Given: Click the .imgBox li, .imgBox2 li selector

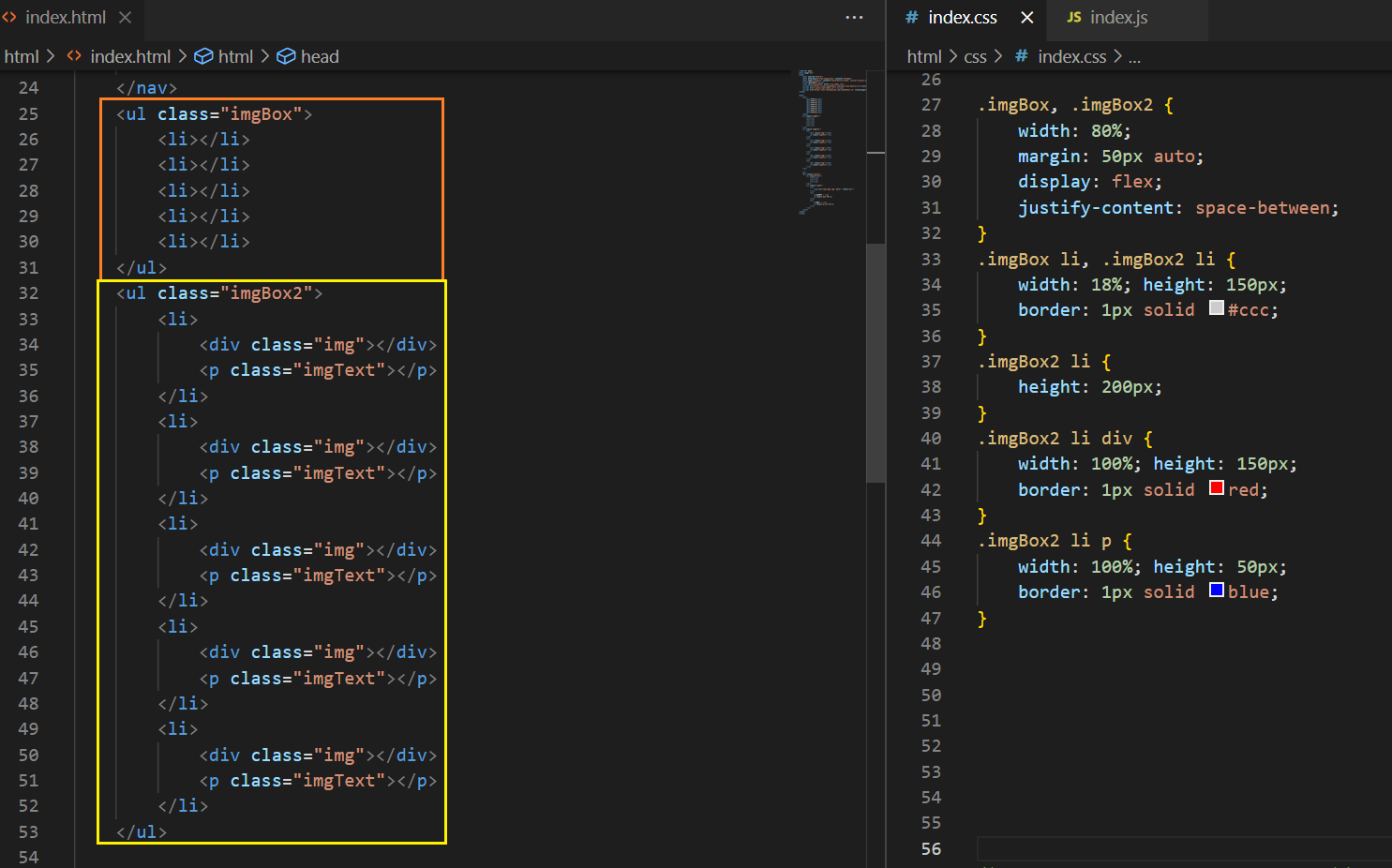Looking at the screenshot, I should [x=1096, y=259].
